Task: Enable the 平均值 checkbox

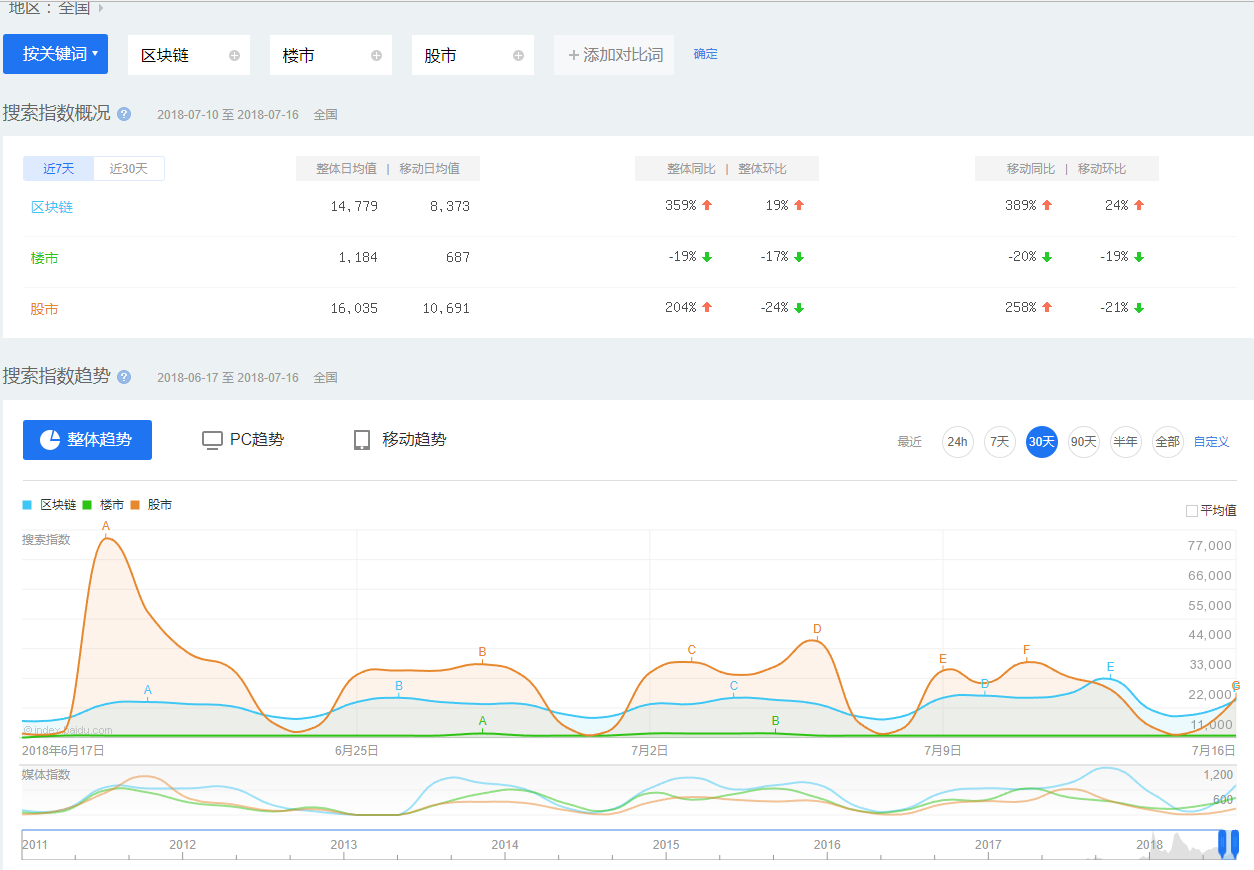Action: click(x=1191, y=511)
